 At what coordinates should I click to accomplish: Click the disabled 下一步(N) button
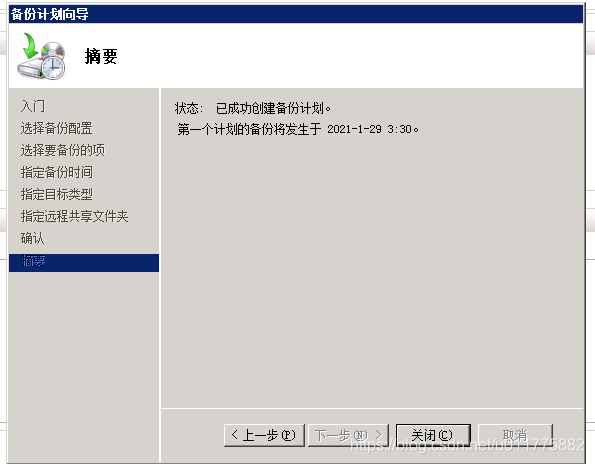click(348, 435)
